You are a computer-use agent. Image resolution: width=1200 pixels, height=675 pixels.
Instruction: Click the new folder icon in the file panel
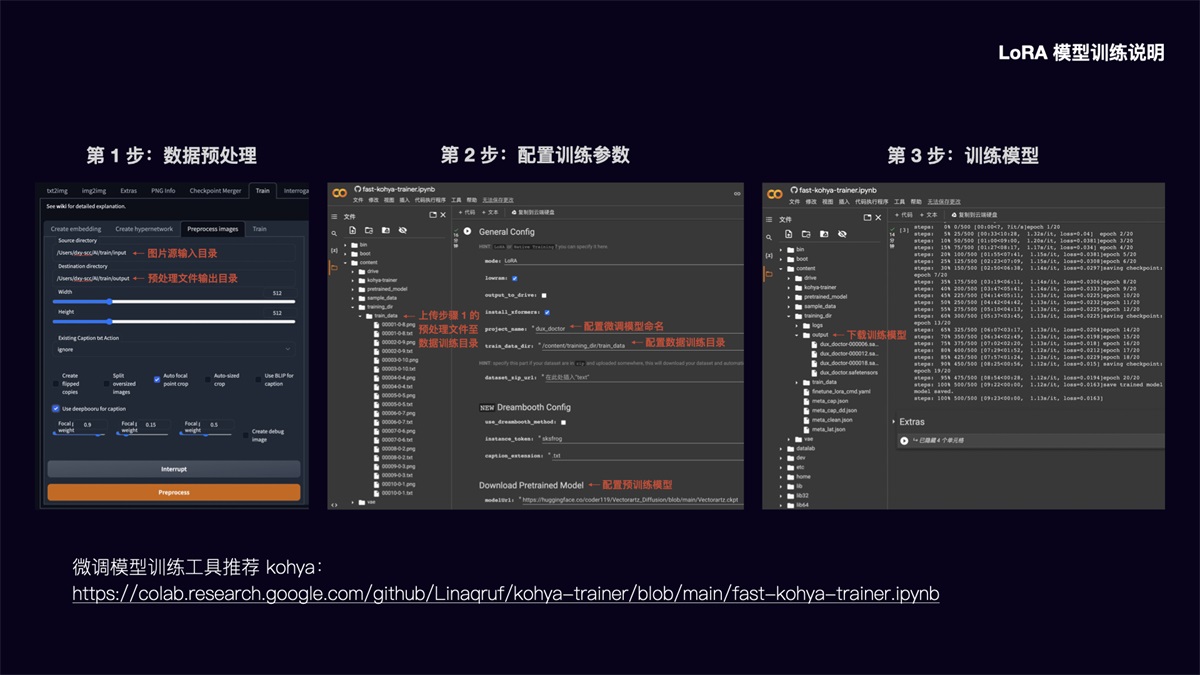pyautogui.click(x=370, y=230)
